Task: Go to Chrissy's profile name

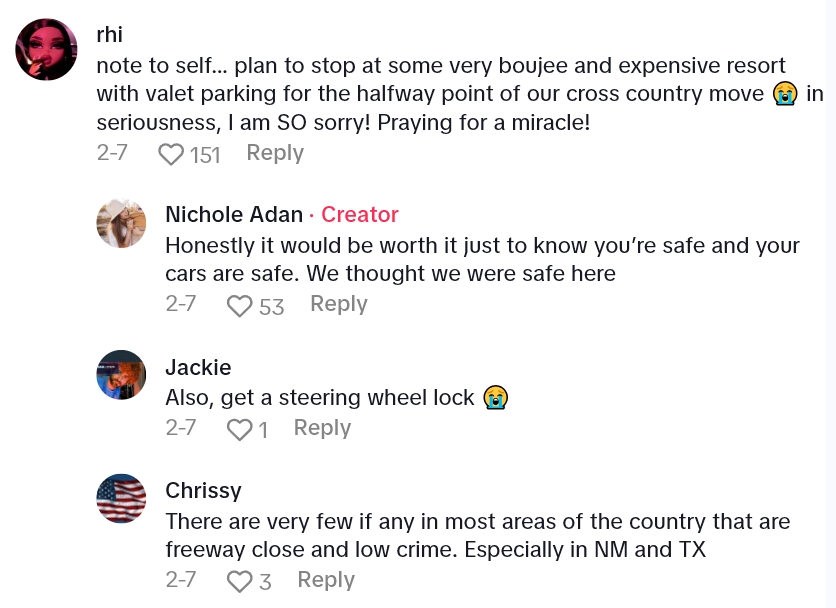Action: [x=203, y=491]
